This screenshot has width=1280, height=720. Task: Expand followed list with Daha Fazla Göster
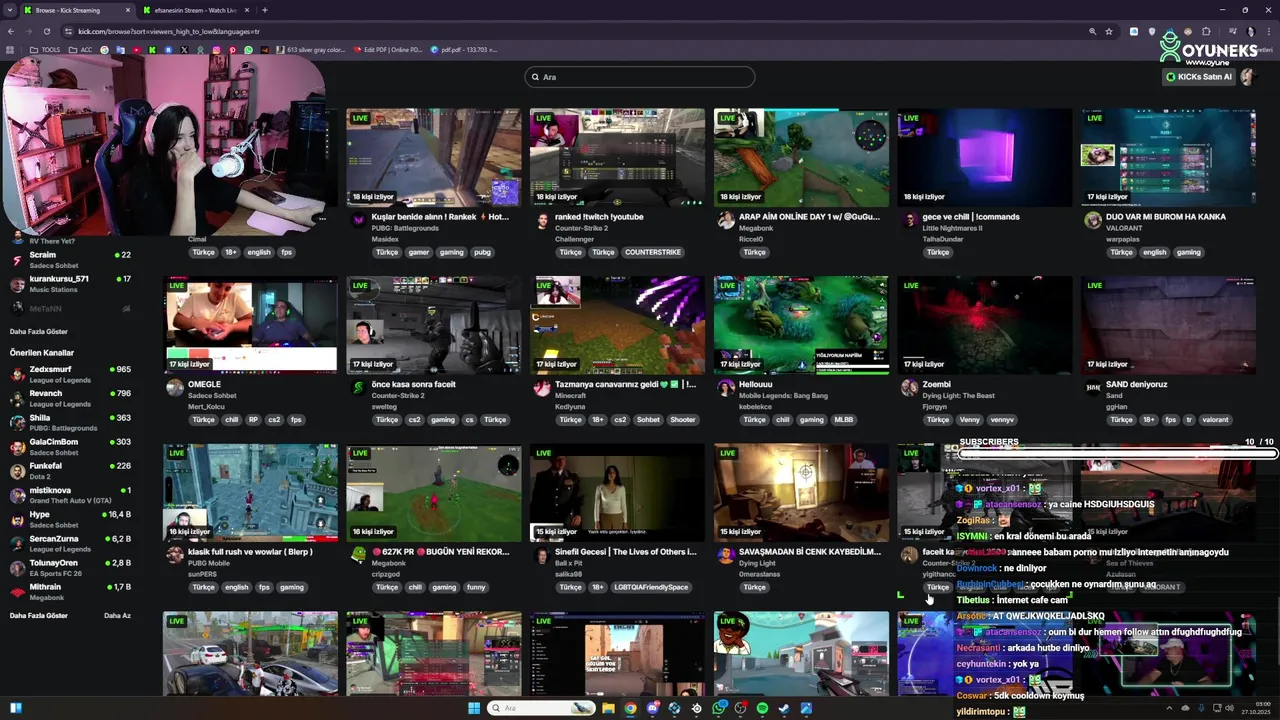39,331
